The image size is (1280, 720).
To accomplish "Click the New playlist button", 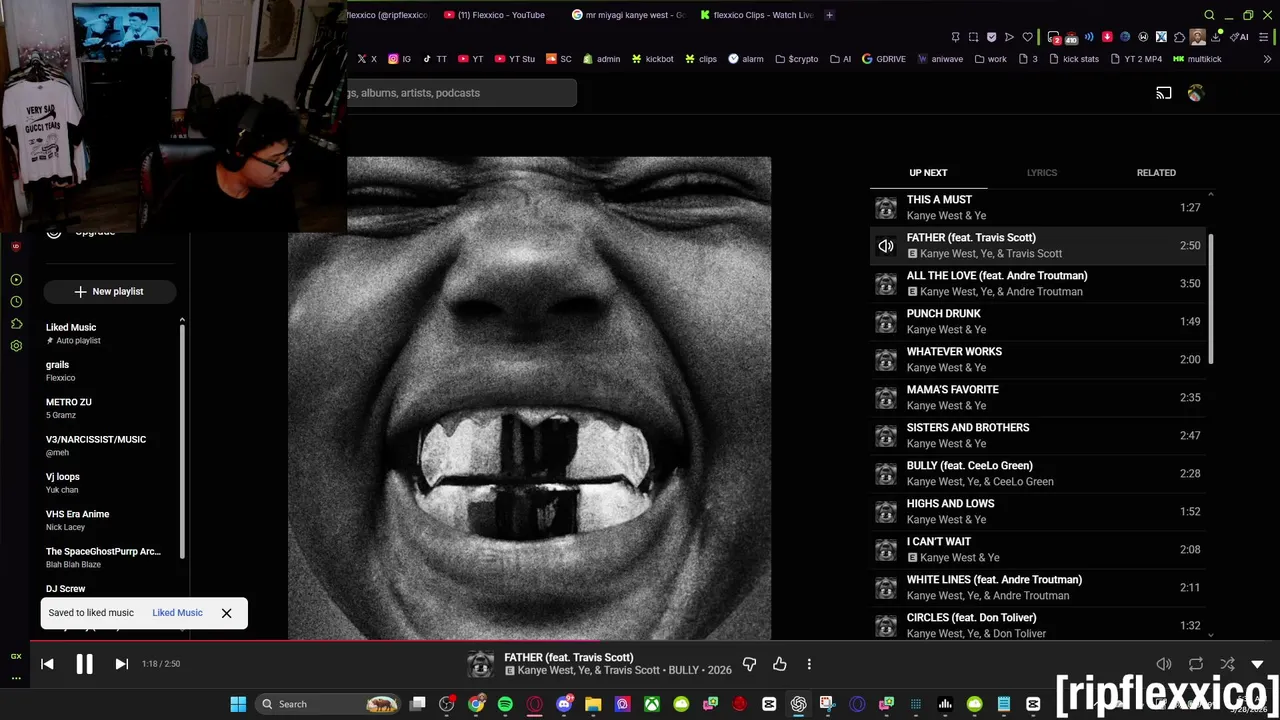I will pyautogui.click(x=109, y=291).
